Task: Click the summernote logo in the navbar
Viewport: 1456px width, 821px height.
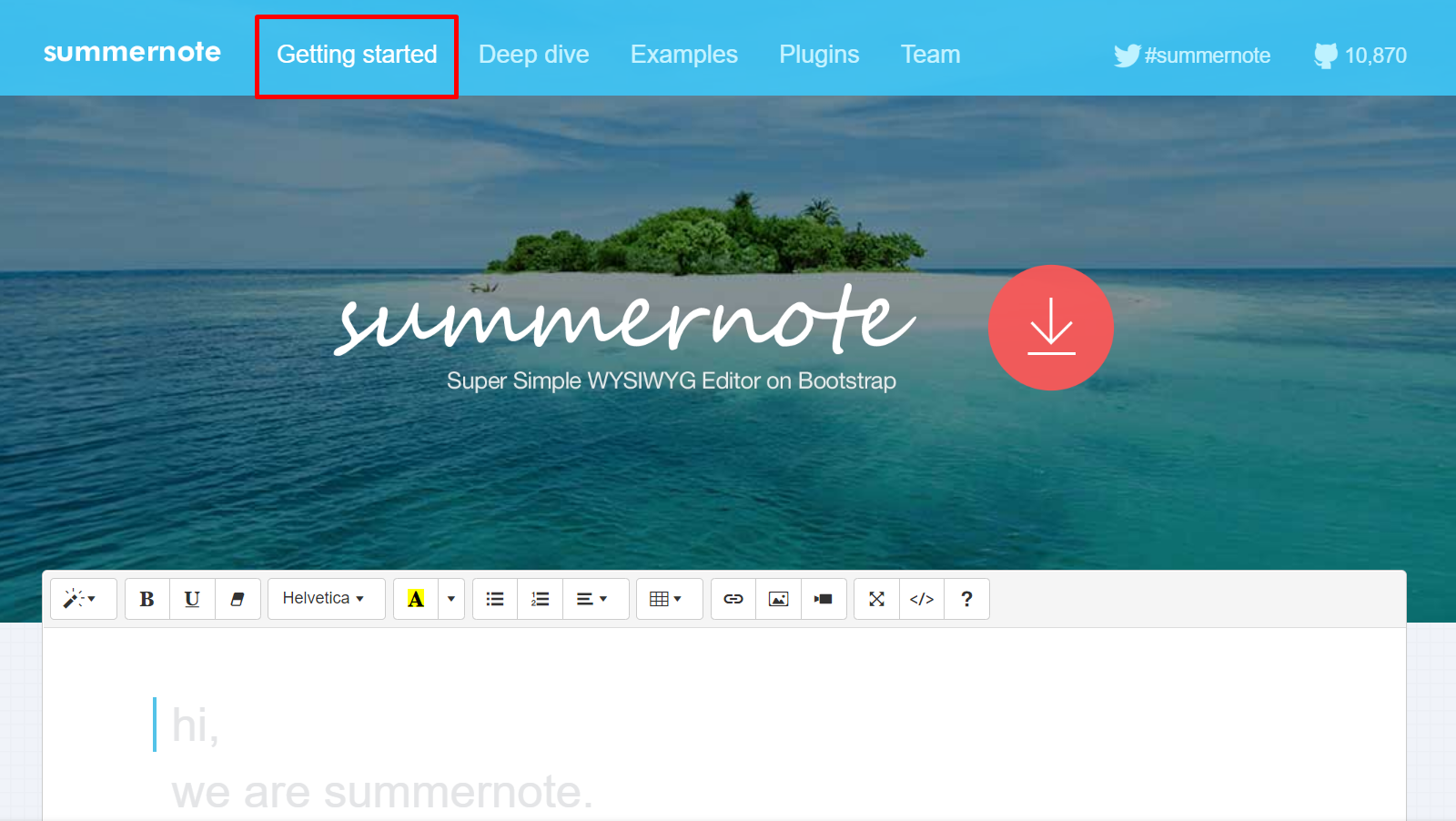Action: 133,52
